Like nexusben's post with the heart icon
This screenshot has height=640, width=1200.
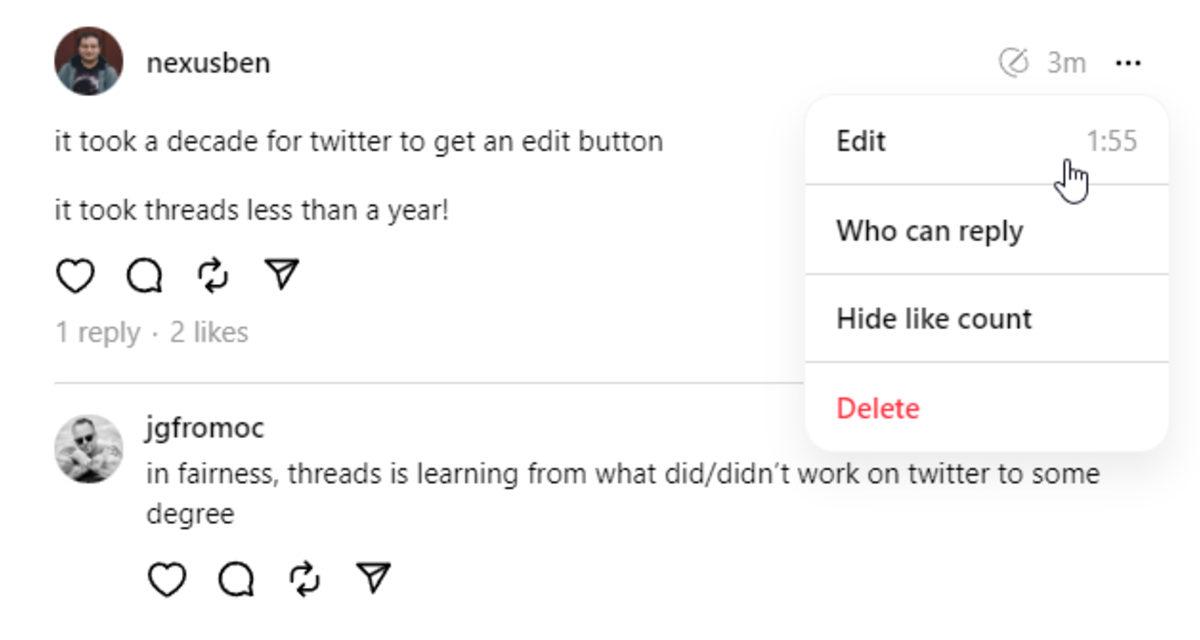(x=75, y=275)
